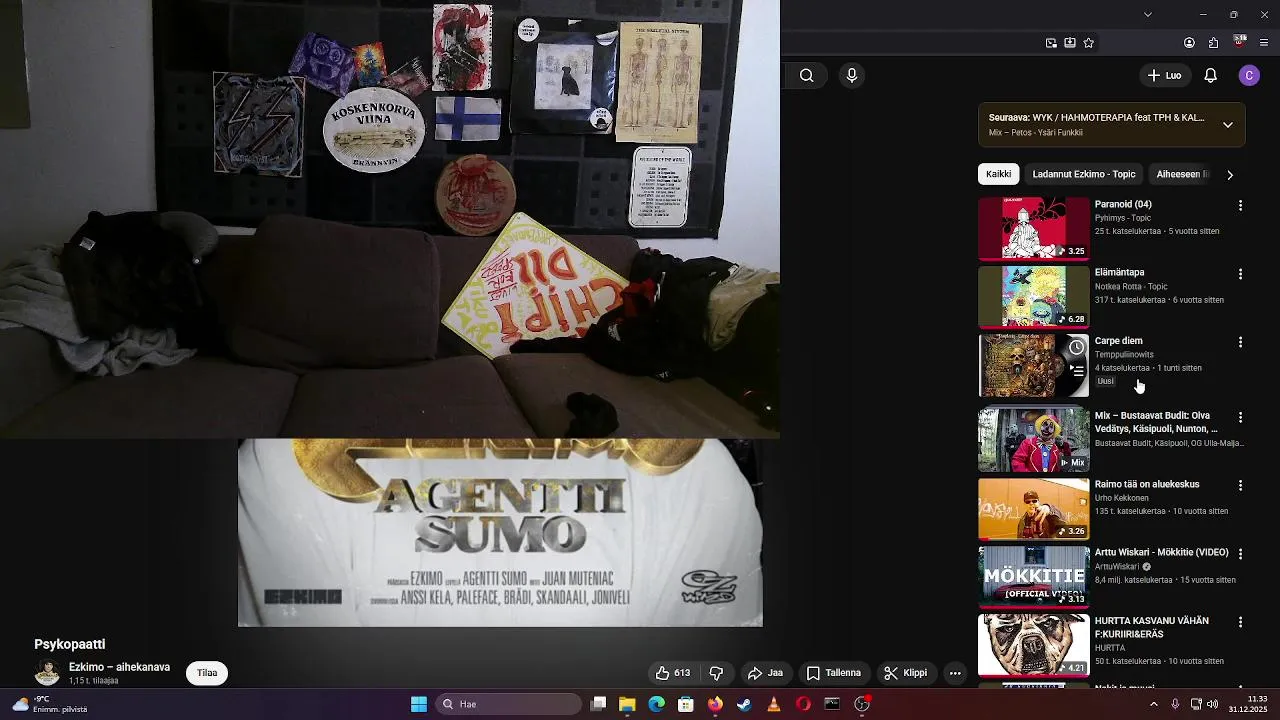This screenshot has width=1280, height=720.
Task: Show hidden system tray icons chevron
Action: 1154,704
